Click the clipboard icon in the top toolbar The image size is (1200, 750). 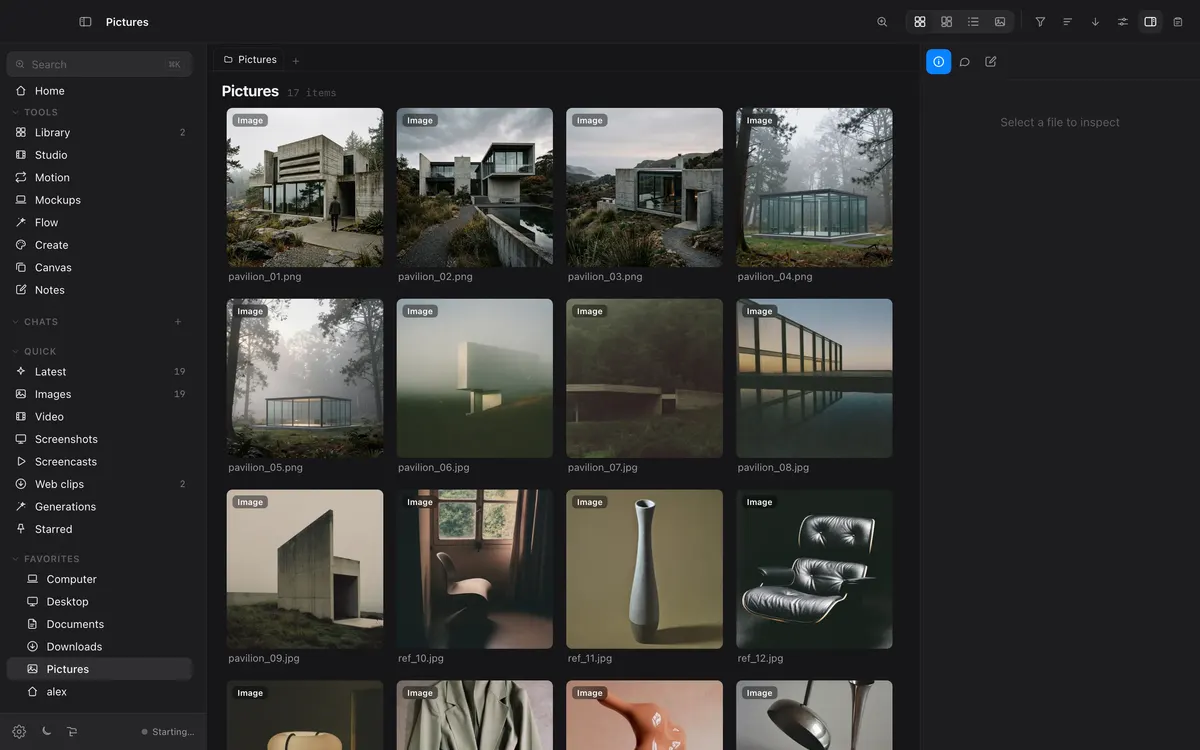tap(1178, 22)
